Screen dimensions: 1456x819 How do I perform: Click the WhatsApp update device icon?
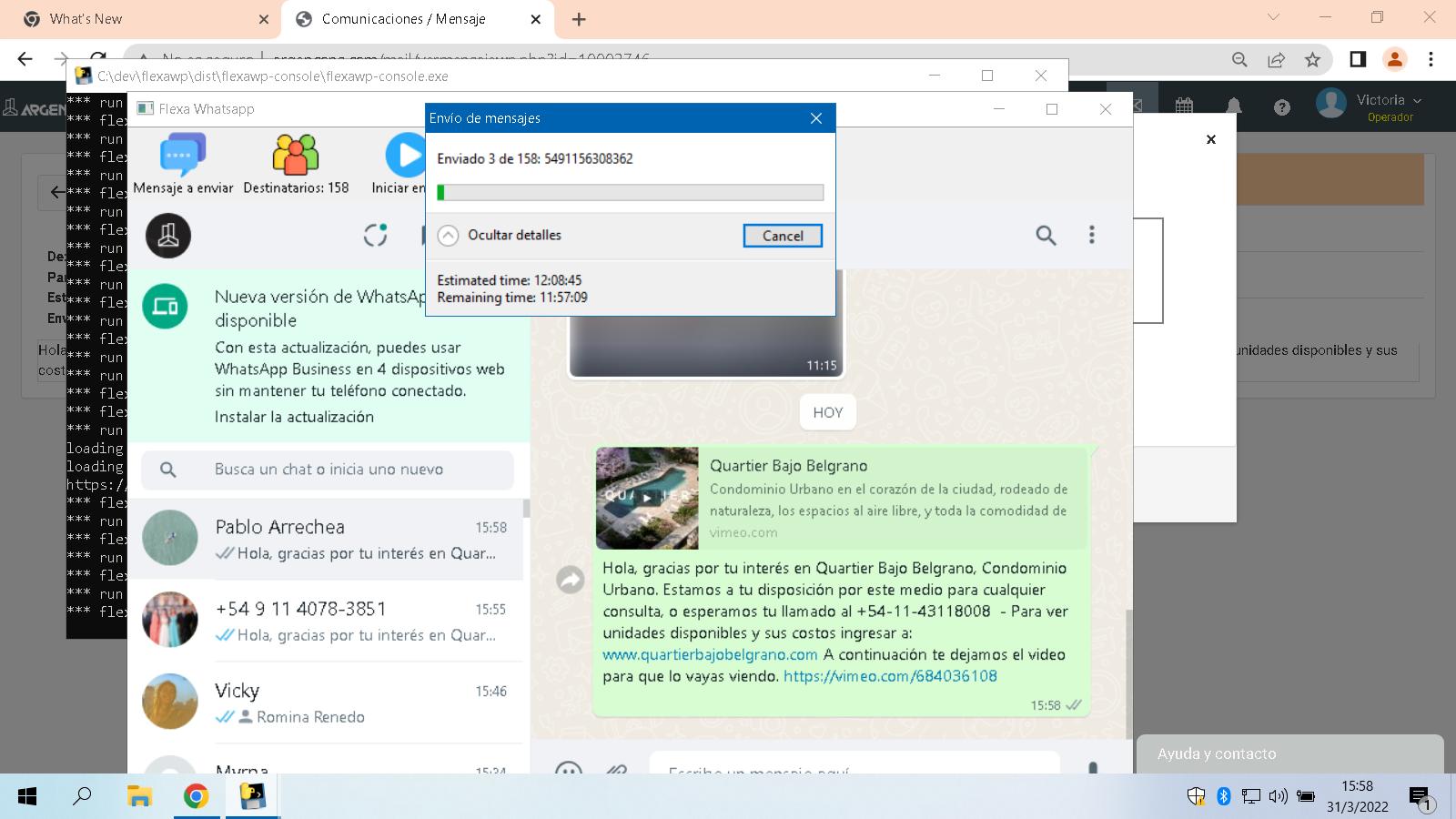pos(166,307)
